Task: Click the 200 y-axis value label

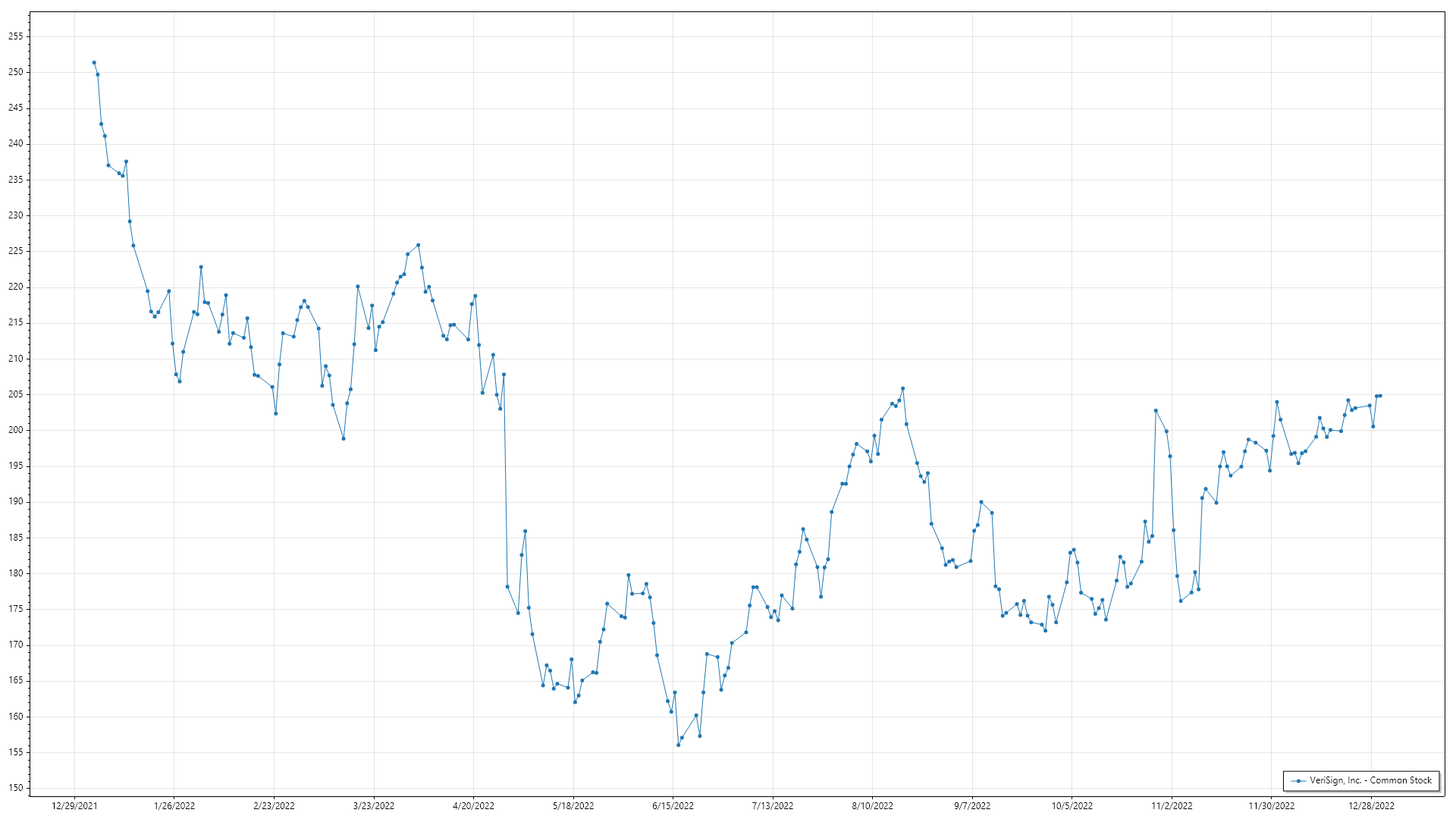Action: pyautogui.click(x=16, y=430)
